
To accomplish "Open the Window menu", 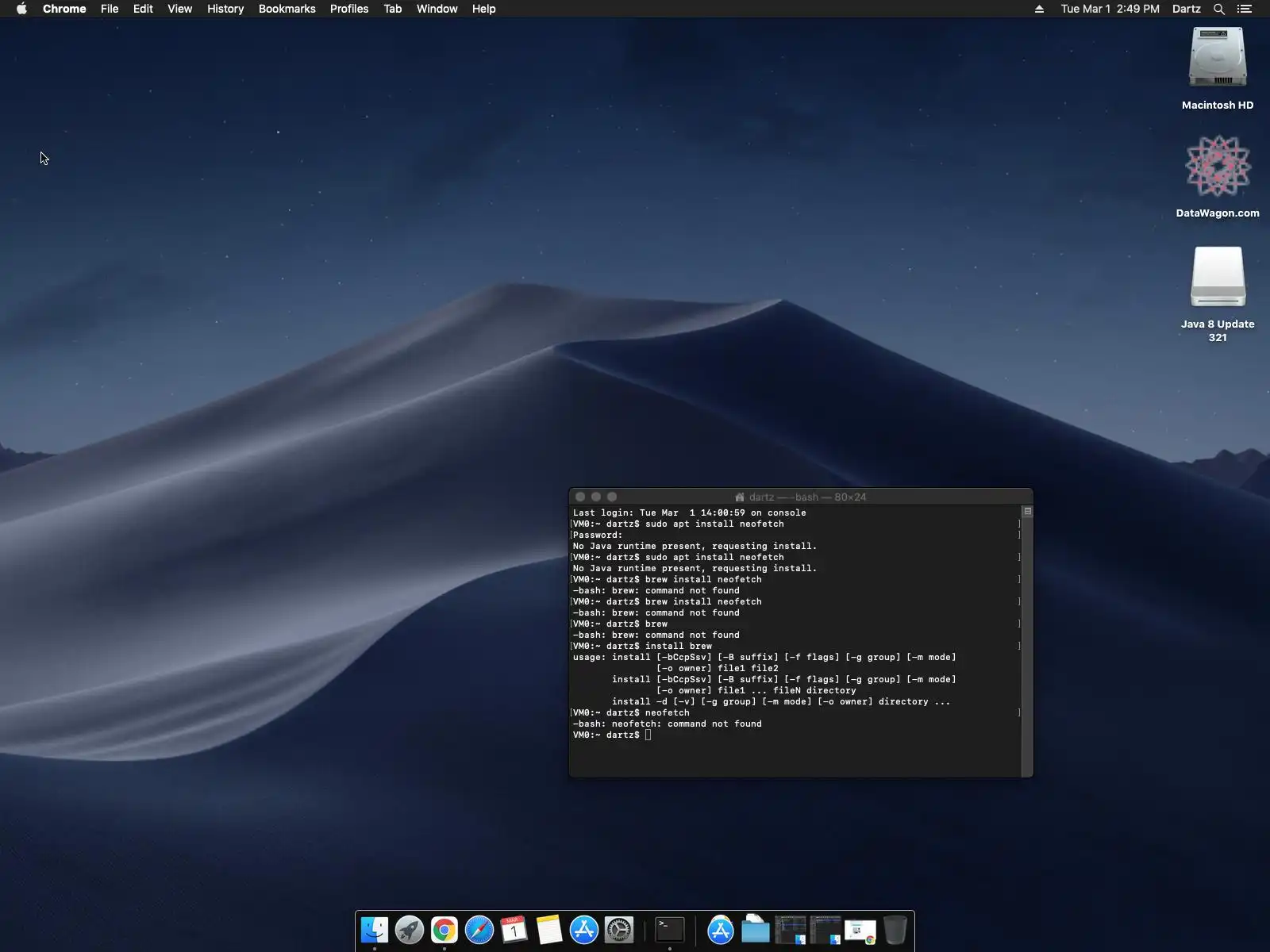I will coord(437,9).
